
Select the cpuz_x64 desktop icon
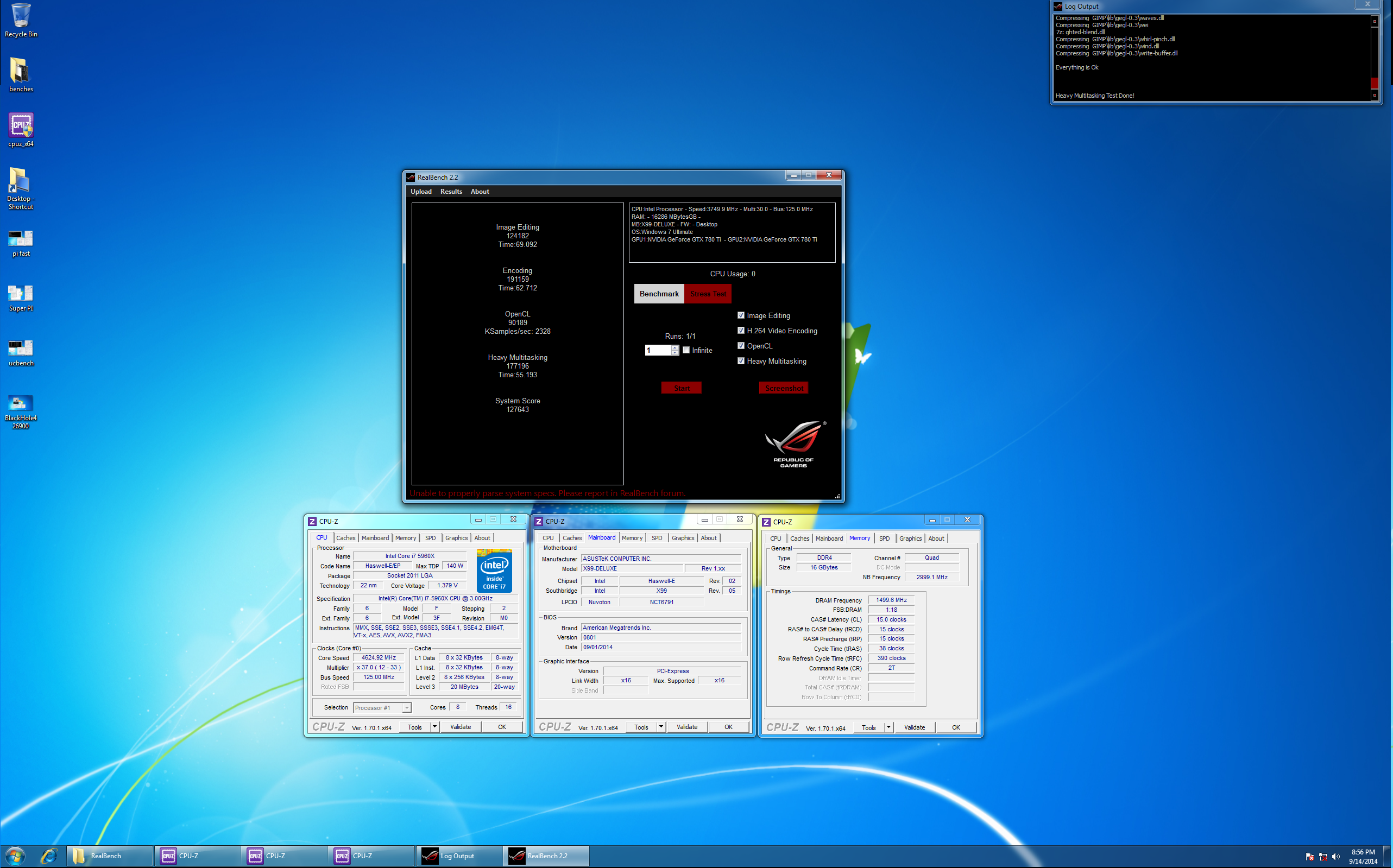(21, 130)
